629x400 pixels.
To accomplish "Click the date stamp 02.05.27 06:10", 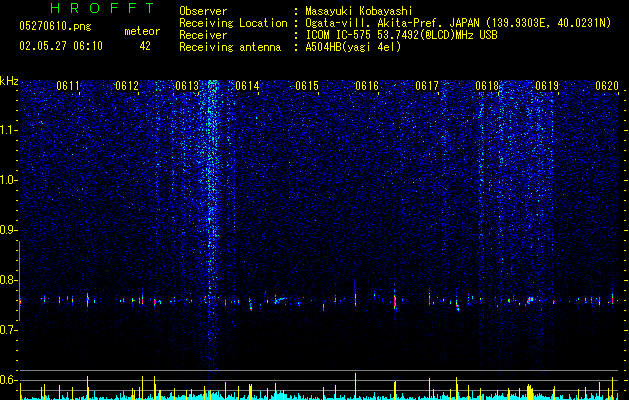I will pos(61,46).
